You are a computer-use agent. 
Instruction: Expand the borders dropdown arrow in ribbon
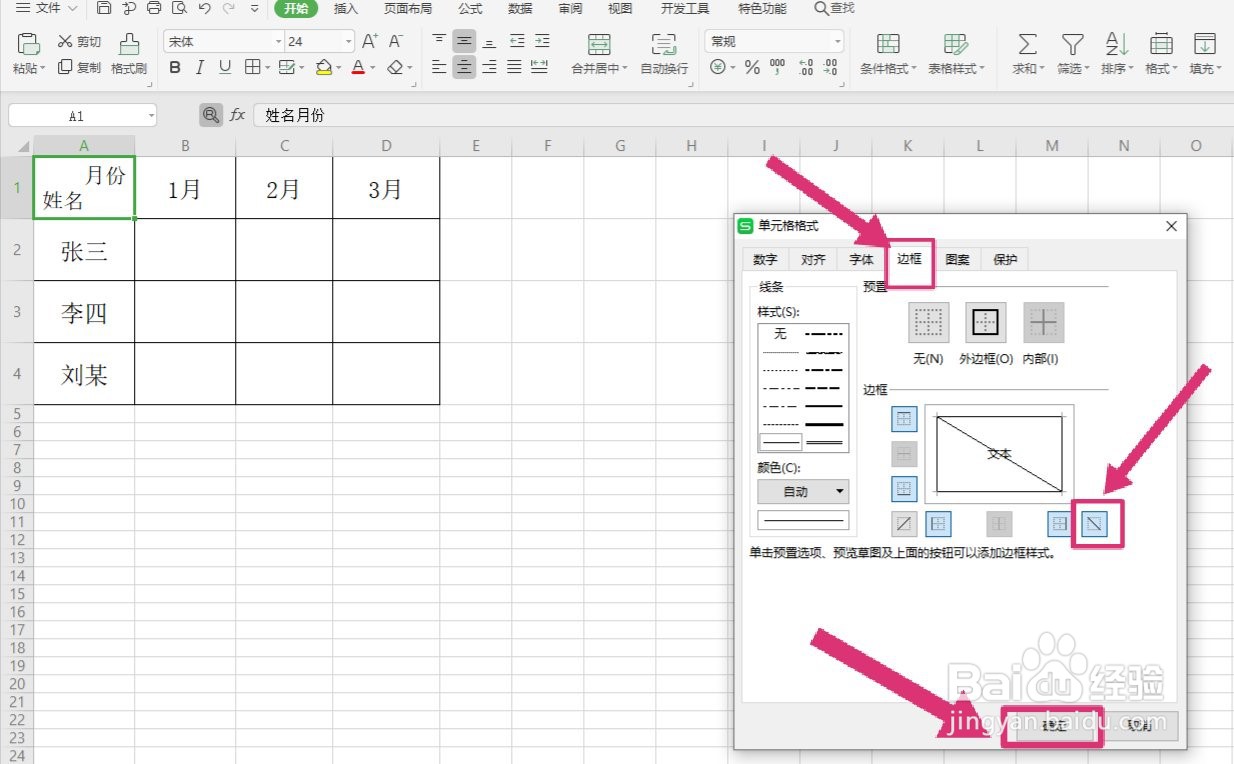tap(266, 68)
